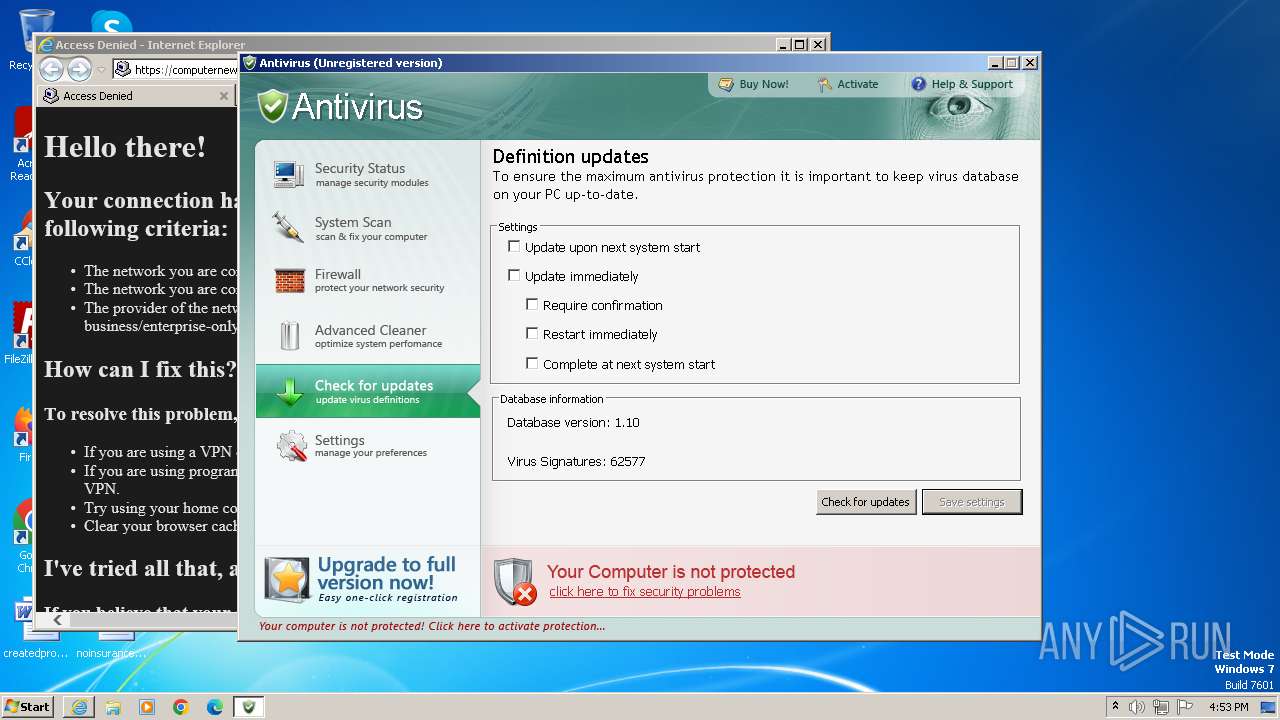Click the network tray icon
The width and height of the screenshot is (1280, 720).
coord(1160,707)
